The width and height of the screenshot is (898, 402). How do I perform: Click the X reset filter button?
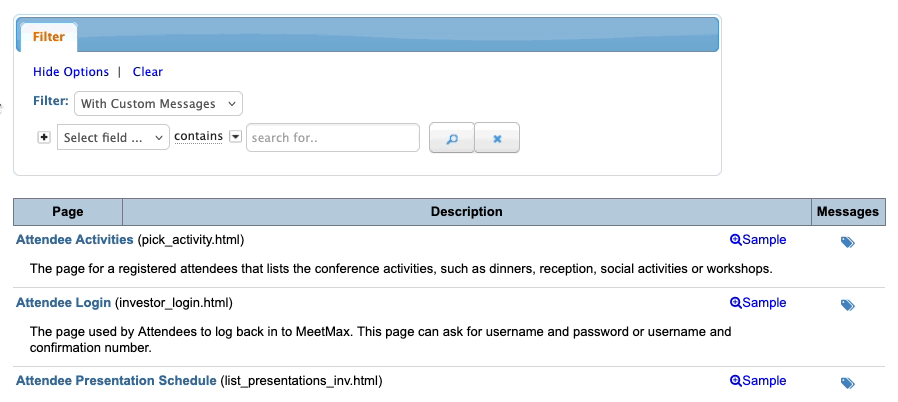[497, 138]
